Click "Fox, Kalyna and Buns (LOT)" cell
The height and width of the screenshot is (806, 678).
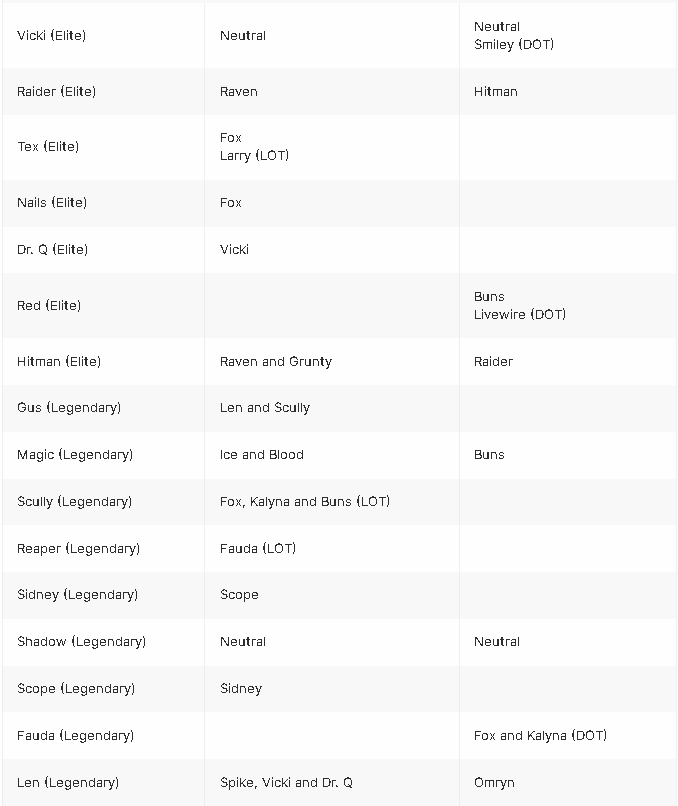tap(304, 502)
